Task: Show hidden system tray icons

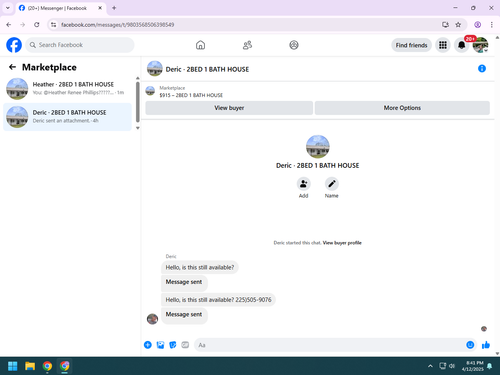Action: click(430, 366)
